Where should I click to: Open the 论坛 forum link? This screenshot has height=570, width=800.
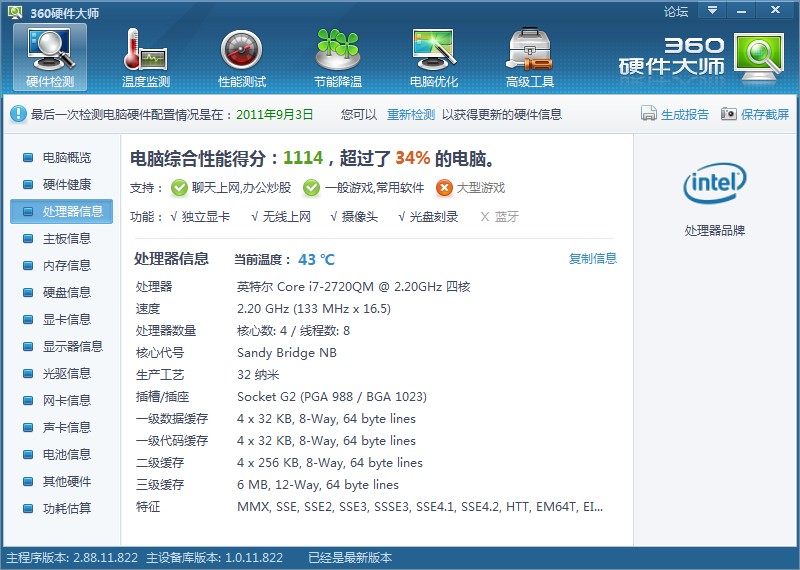[676, 11]
